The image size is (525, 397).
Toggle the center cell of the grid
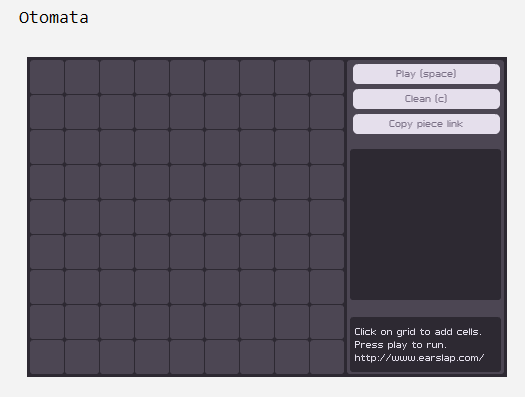187,217
